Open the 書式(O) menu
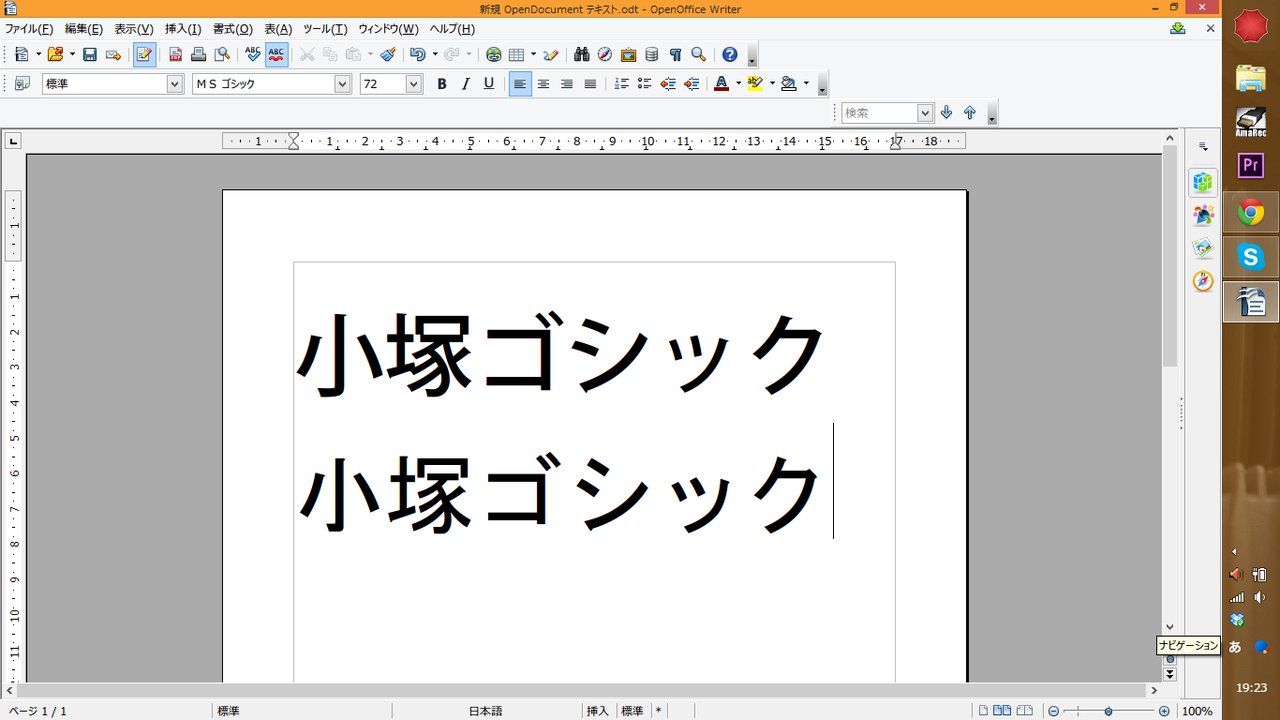This screenshot has height=720, width=1280. 232,29
